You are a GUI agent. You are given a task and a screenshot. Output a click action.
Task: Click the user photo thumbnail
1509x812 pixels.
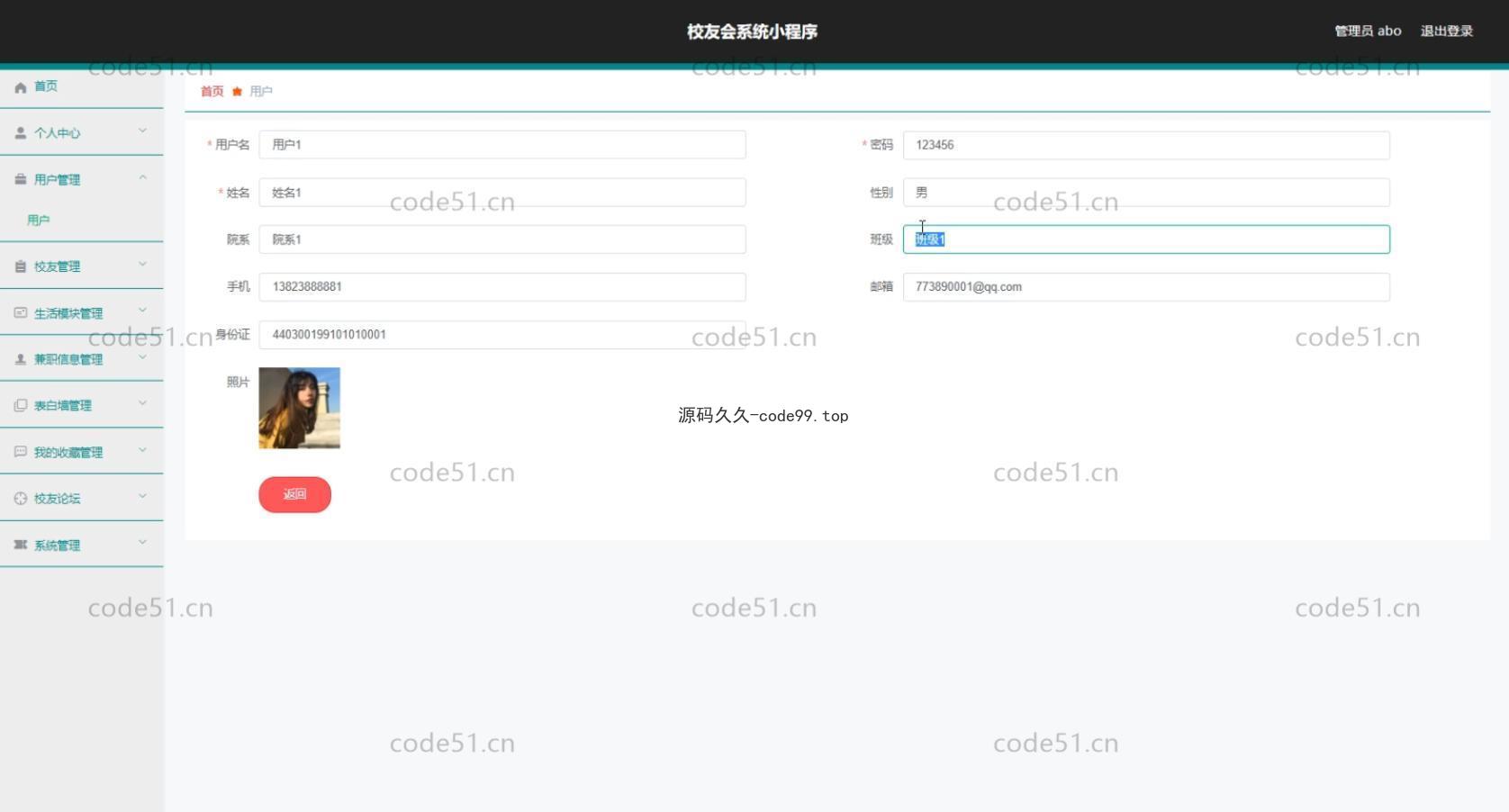(x=299, y=408)
